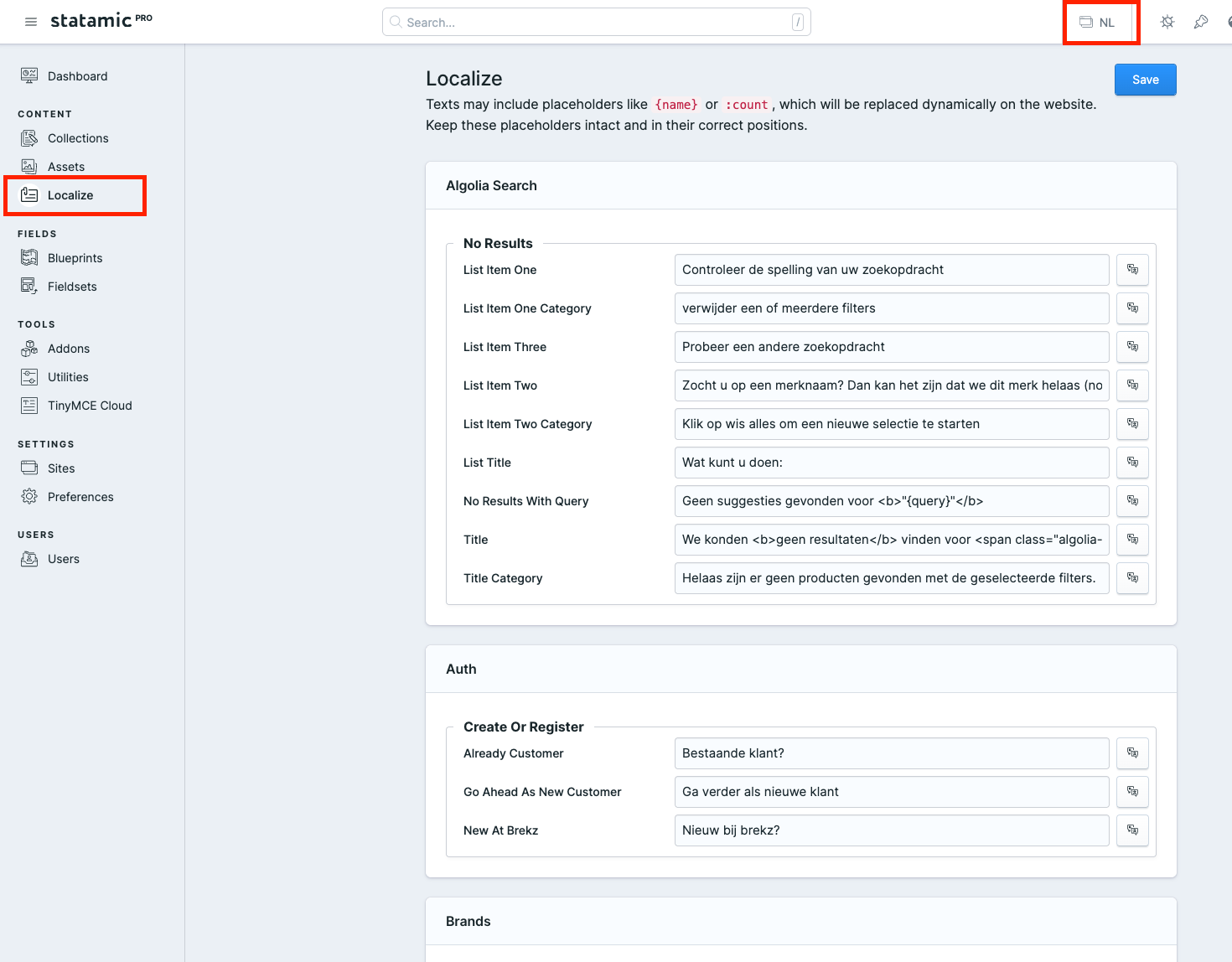Image resolution: width=1232 pixels, height=962 pixels.
Task: Open the NL site selector
Action: click(x=1097, y=23)
